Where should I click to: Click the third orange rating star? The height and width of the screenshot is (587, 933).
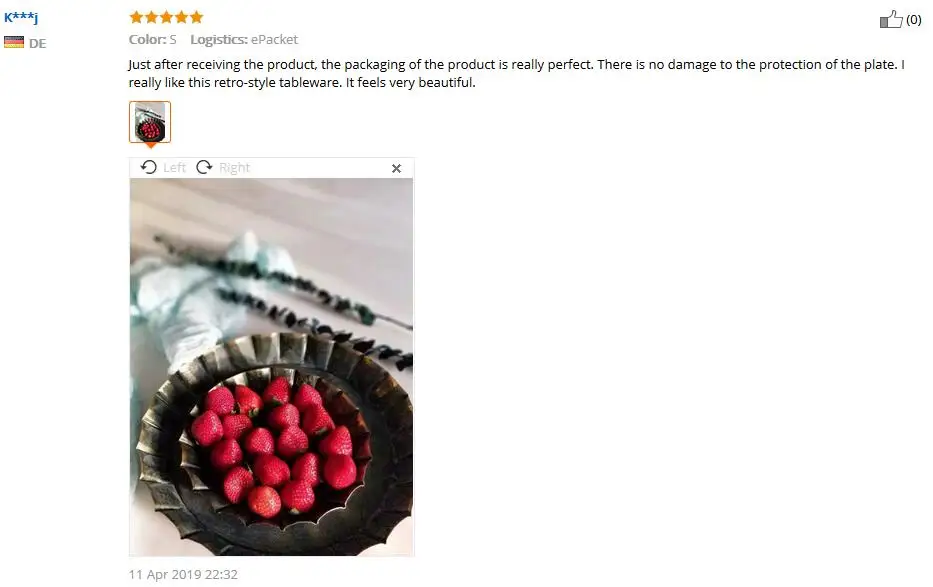(x=167, y=17)
